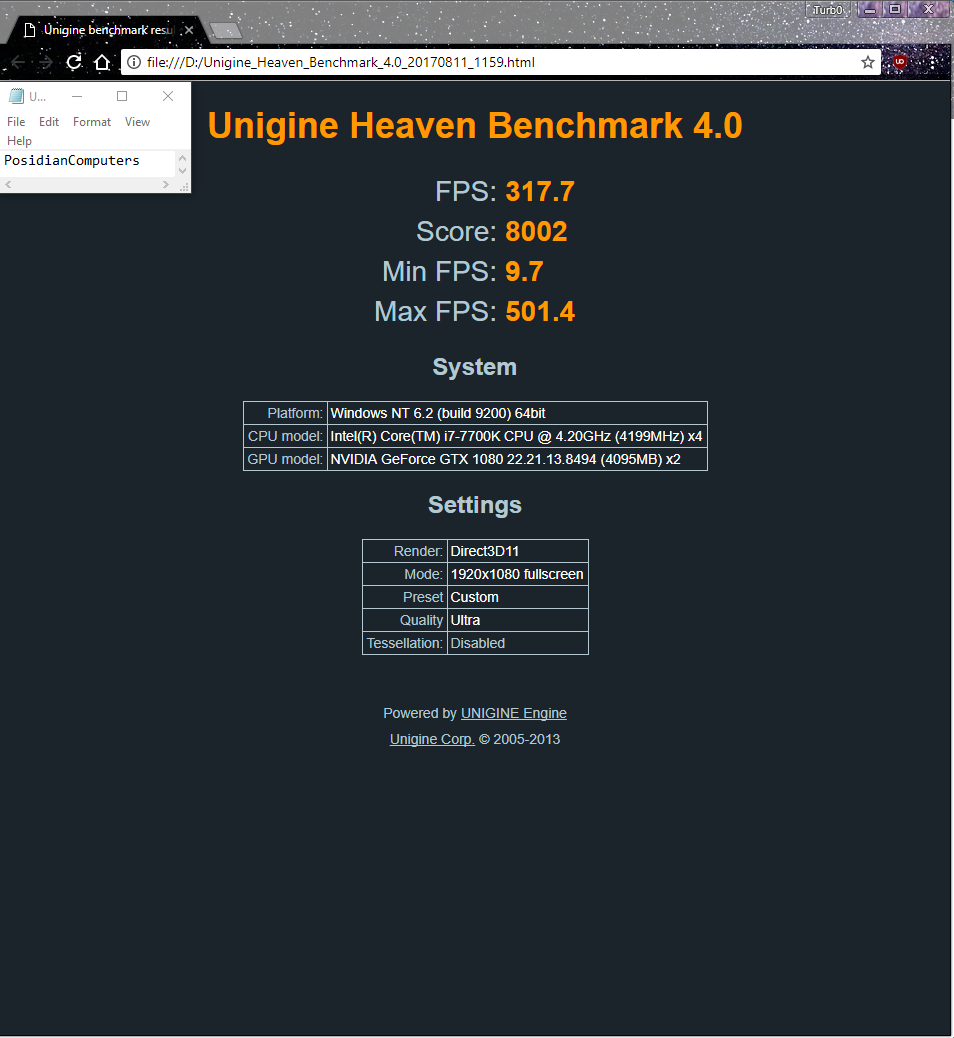Click Notepad horizontal scrollbar left arrow
The width and height of the screenshot is (954, 1038).
click(8, 185)
